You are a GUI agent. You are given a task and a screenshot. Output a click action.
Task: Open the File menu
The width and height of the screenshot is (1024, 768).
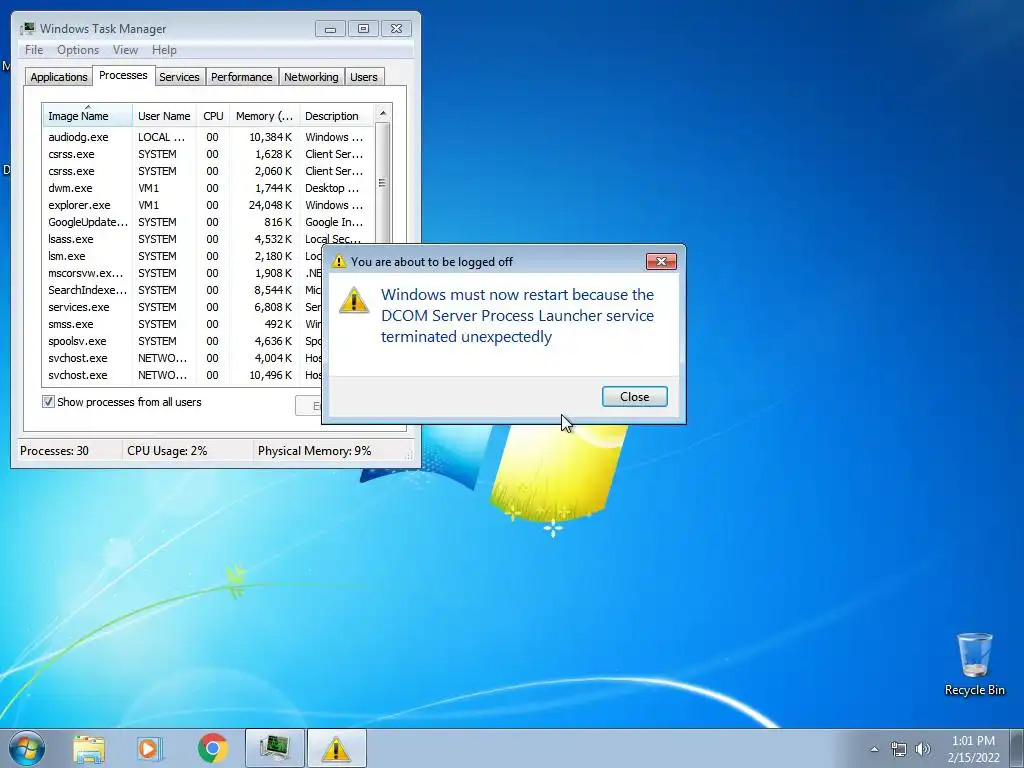(34, 50)
